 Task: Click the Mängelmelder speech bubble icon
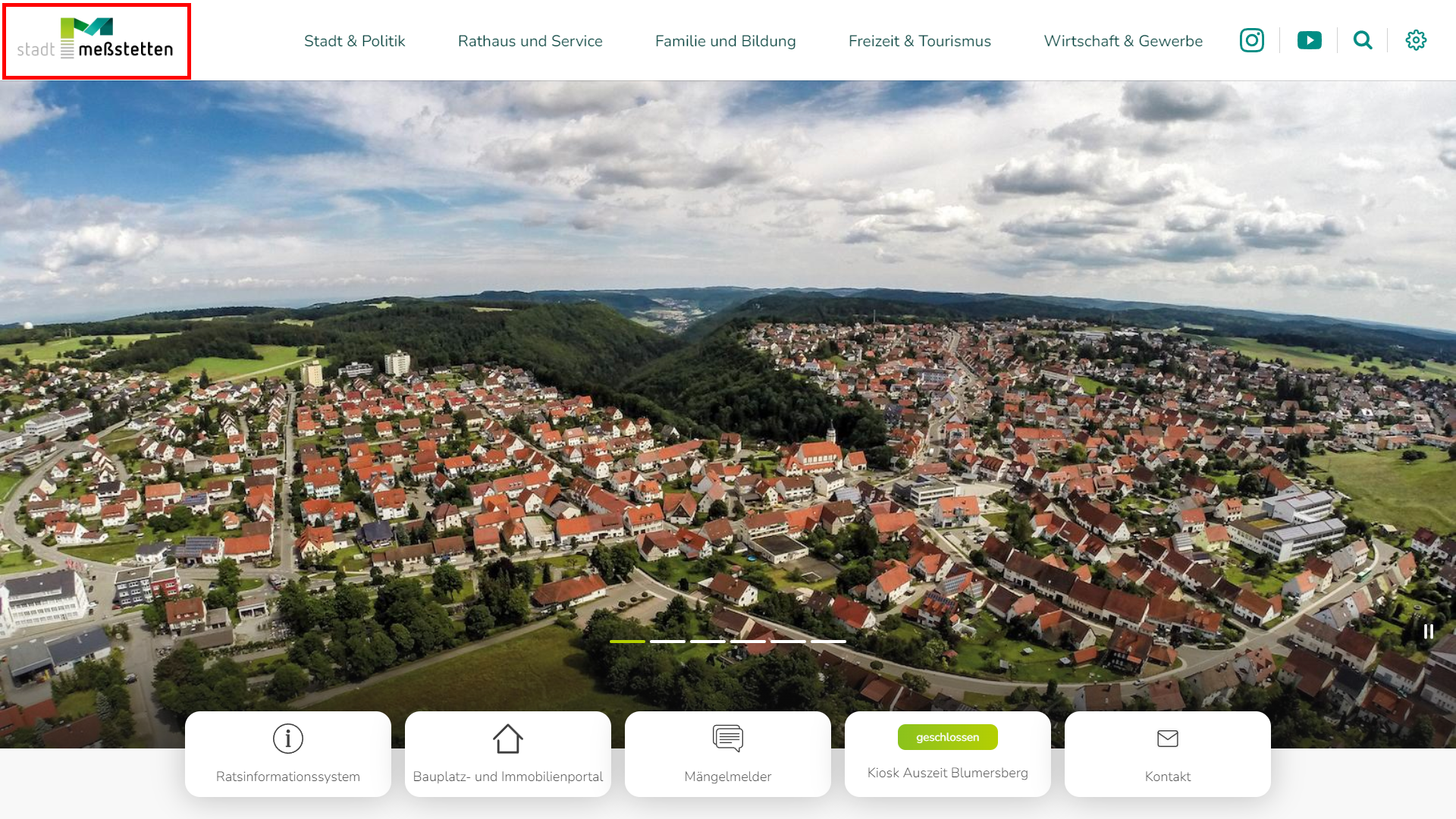point(727,738)
